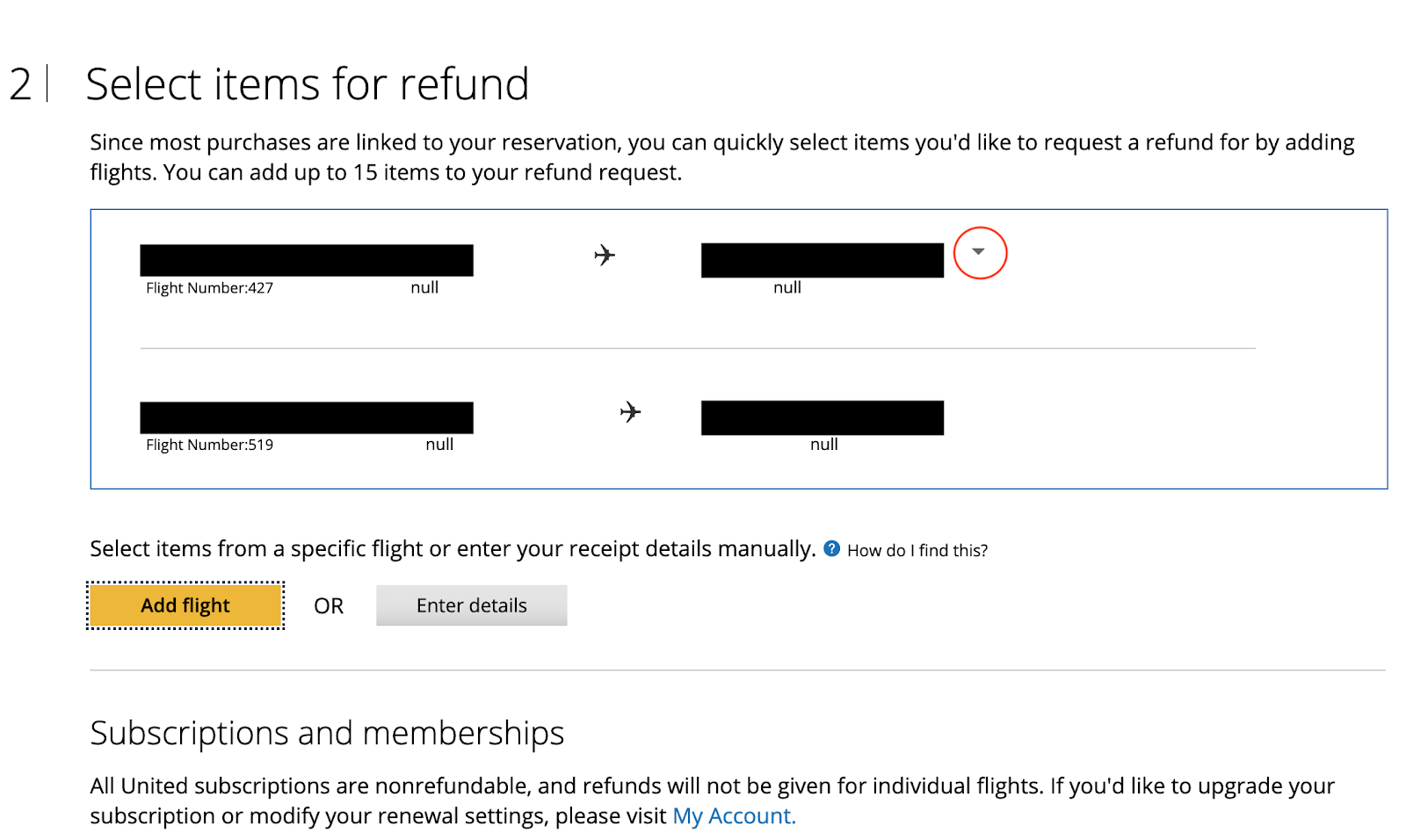Click the null label under flight 427 destination
Viewport: 1406px width, 840px height.
(786, 287)
